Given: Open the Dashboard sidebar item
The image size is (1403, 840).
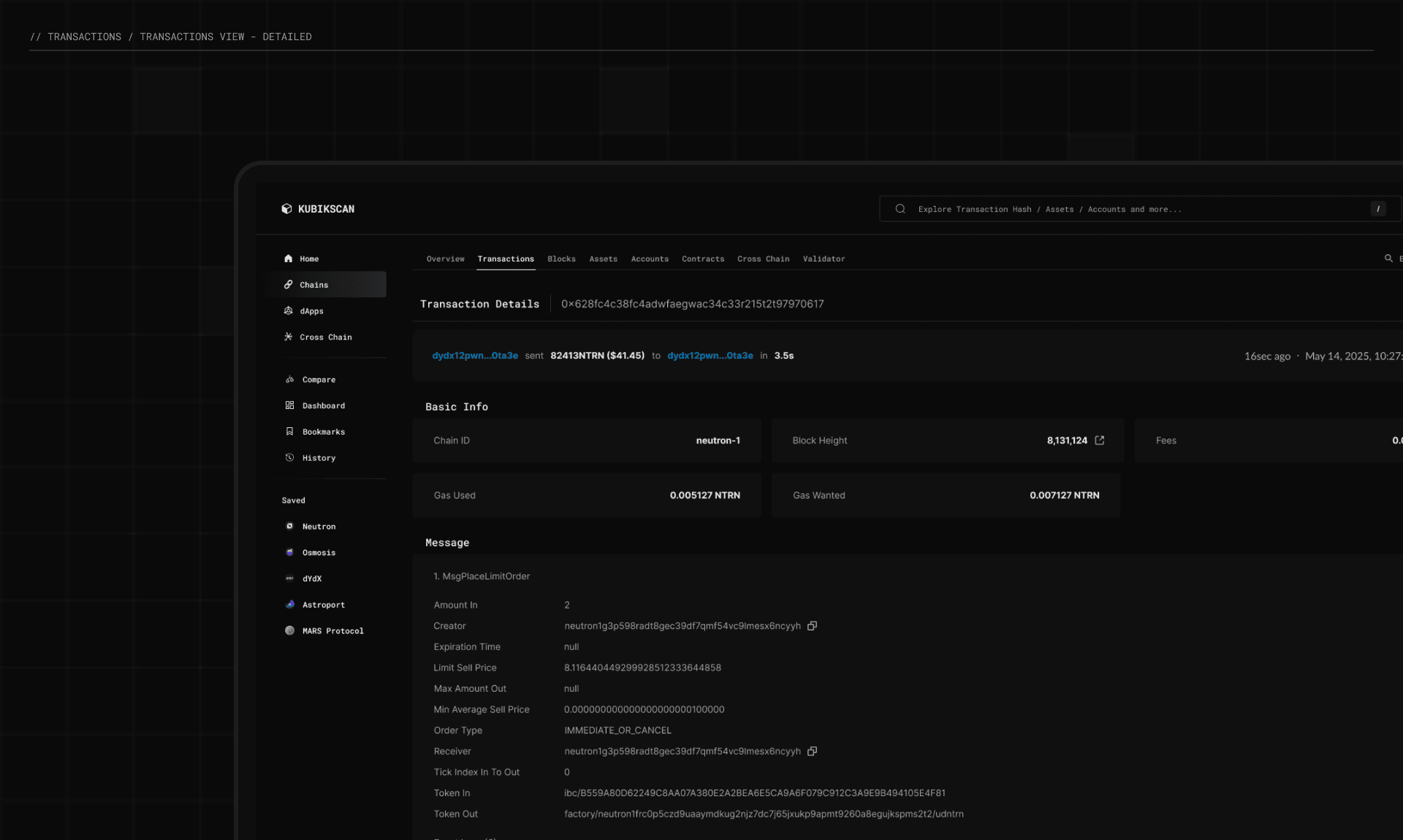Looking at the screenshot, I should click(323, 405).
